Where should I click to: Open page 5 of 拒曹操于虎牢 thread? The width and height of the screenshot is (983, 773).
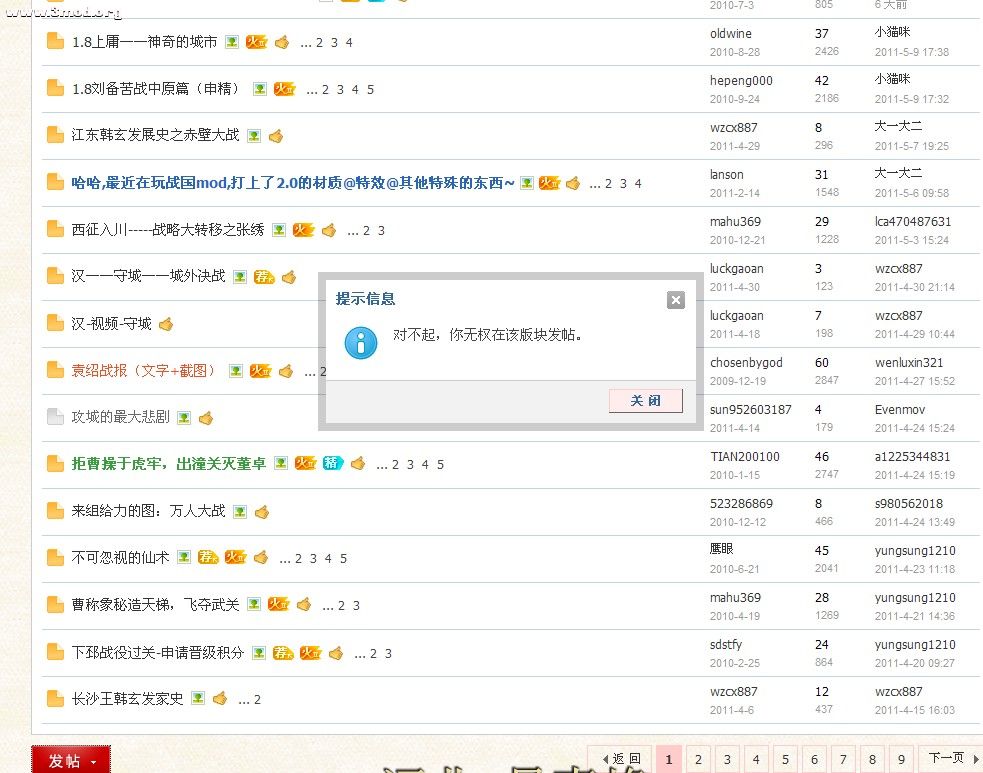pos(440,465)
